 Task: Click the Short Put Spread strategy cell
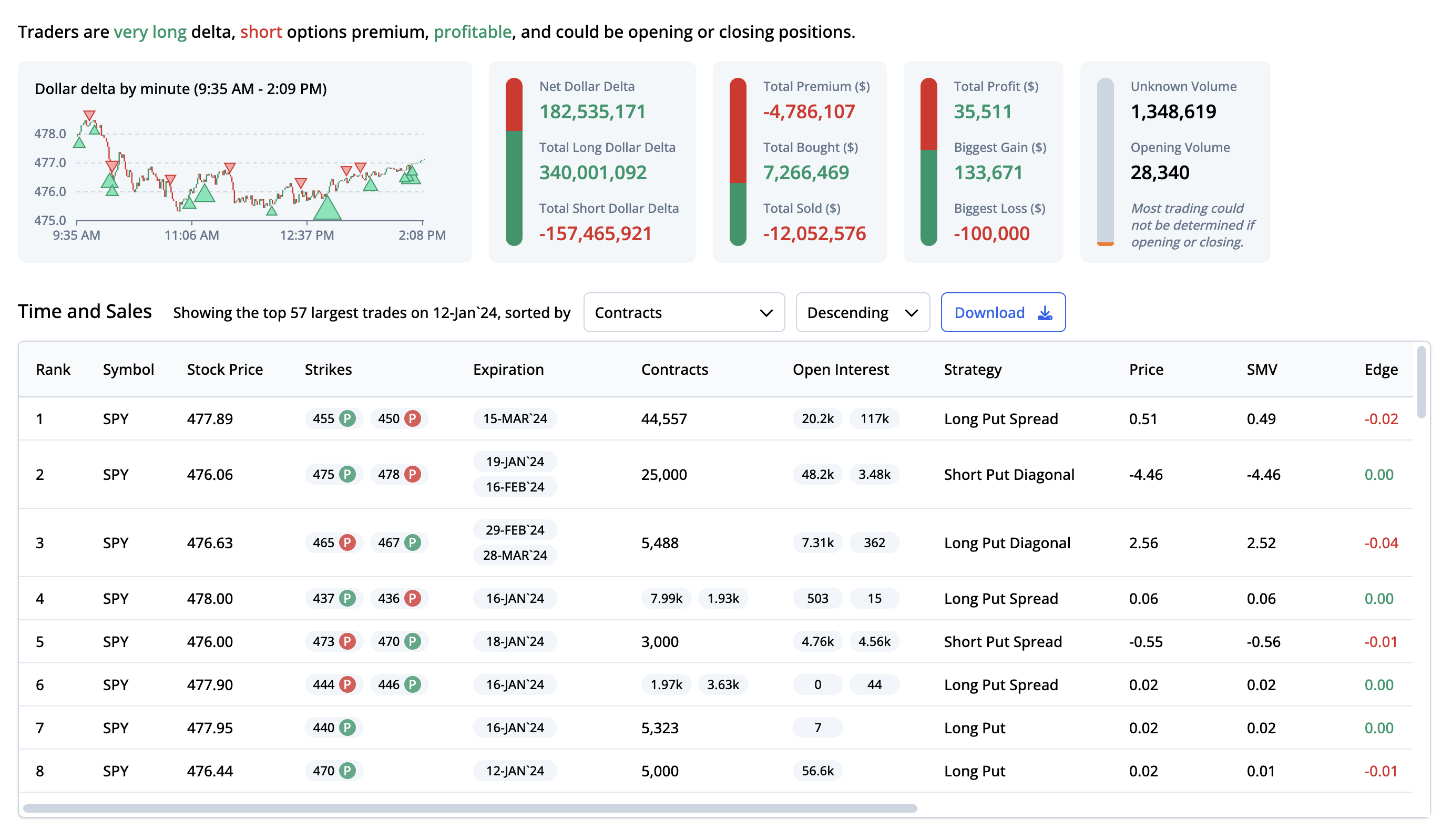pyautogui.click(x=1003, y=642)
